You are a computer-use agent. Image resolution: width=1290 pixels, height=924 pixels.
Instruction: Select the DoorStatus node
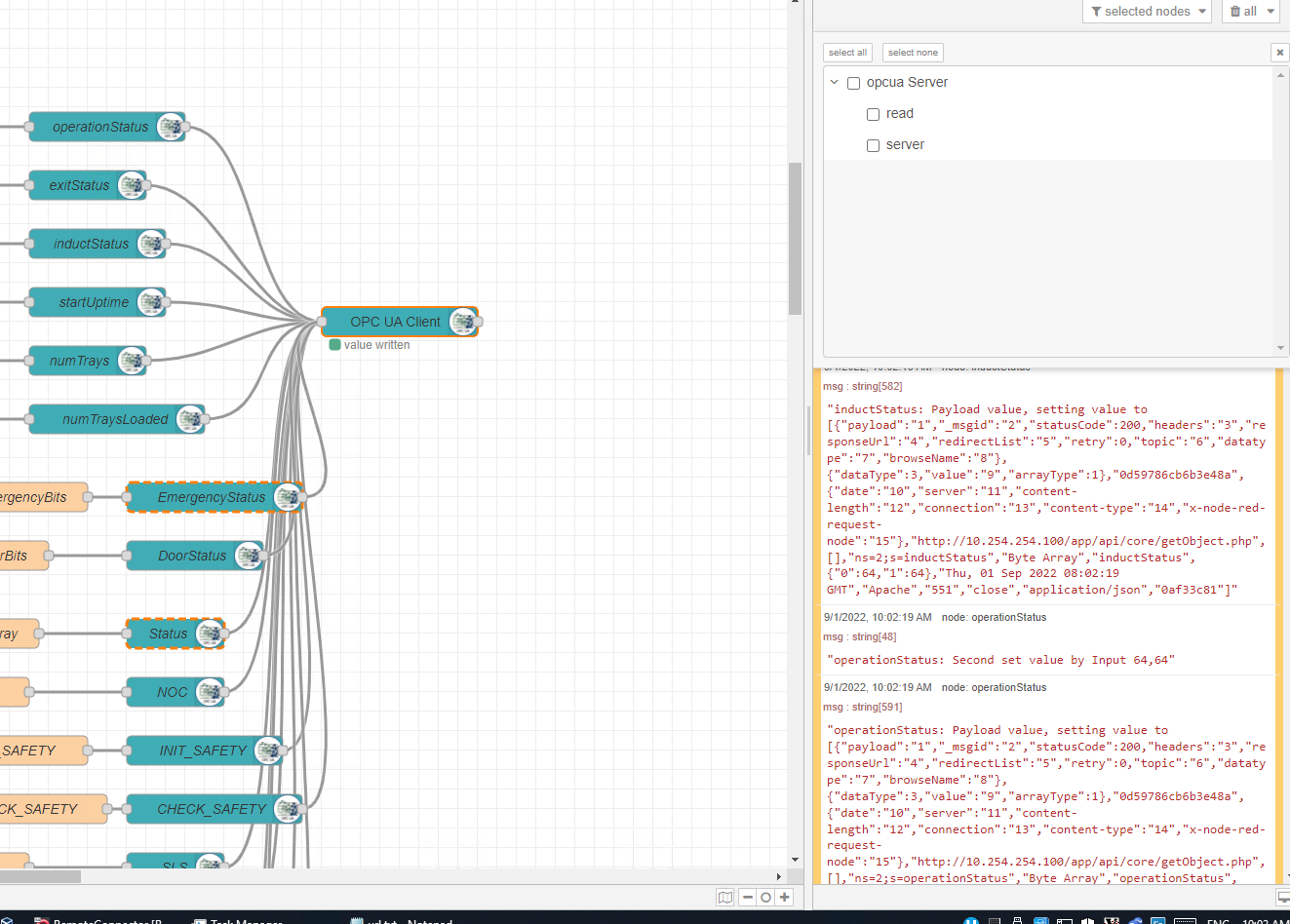192,556
